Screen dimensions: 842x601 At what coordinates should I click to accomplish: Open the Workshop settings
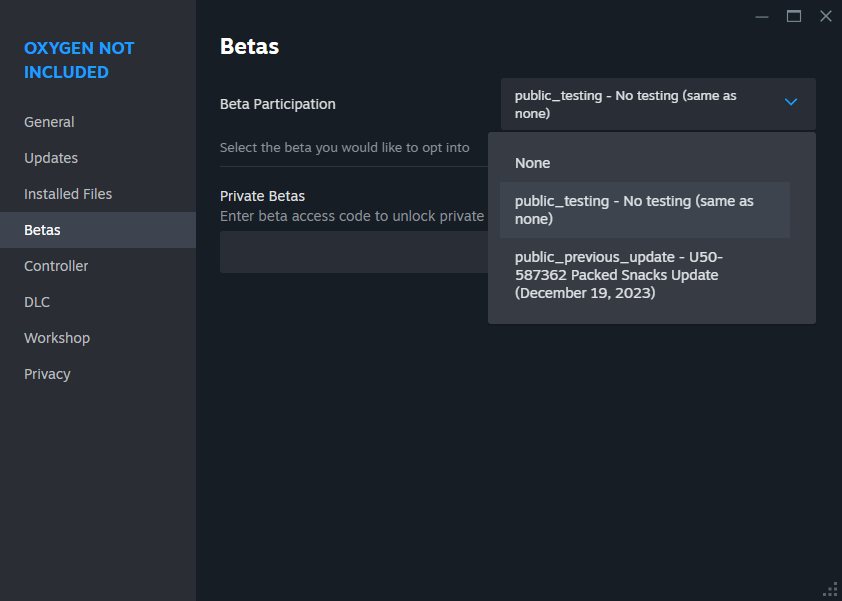point(57,338)
